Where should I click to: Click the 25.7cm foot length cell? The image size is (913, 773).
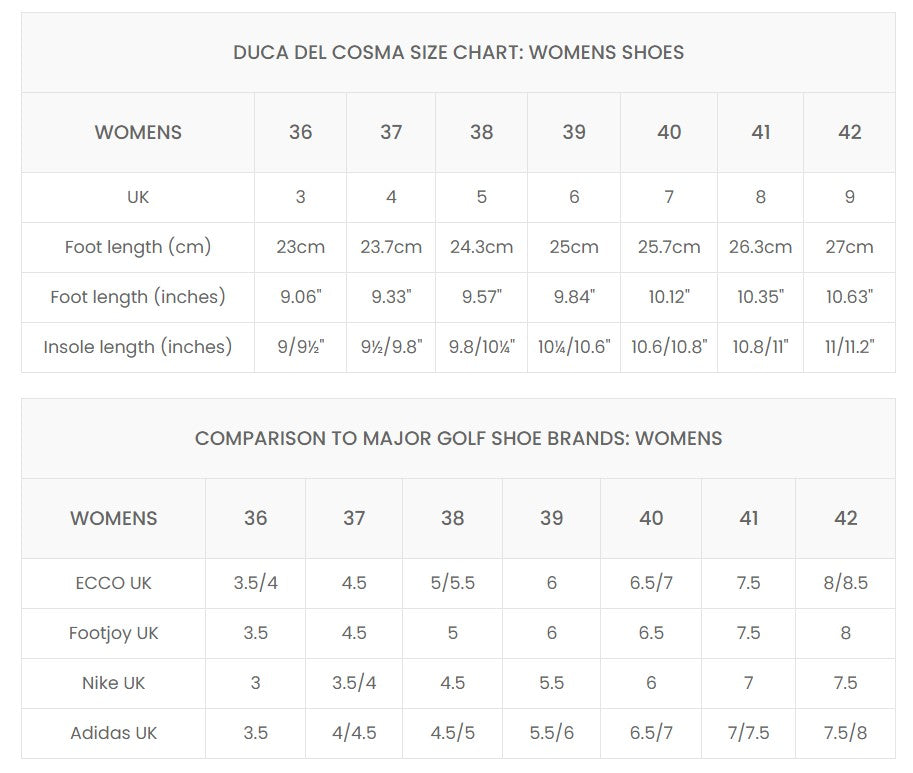point(669,247)
